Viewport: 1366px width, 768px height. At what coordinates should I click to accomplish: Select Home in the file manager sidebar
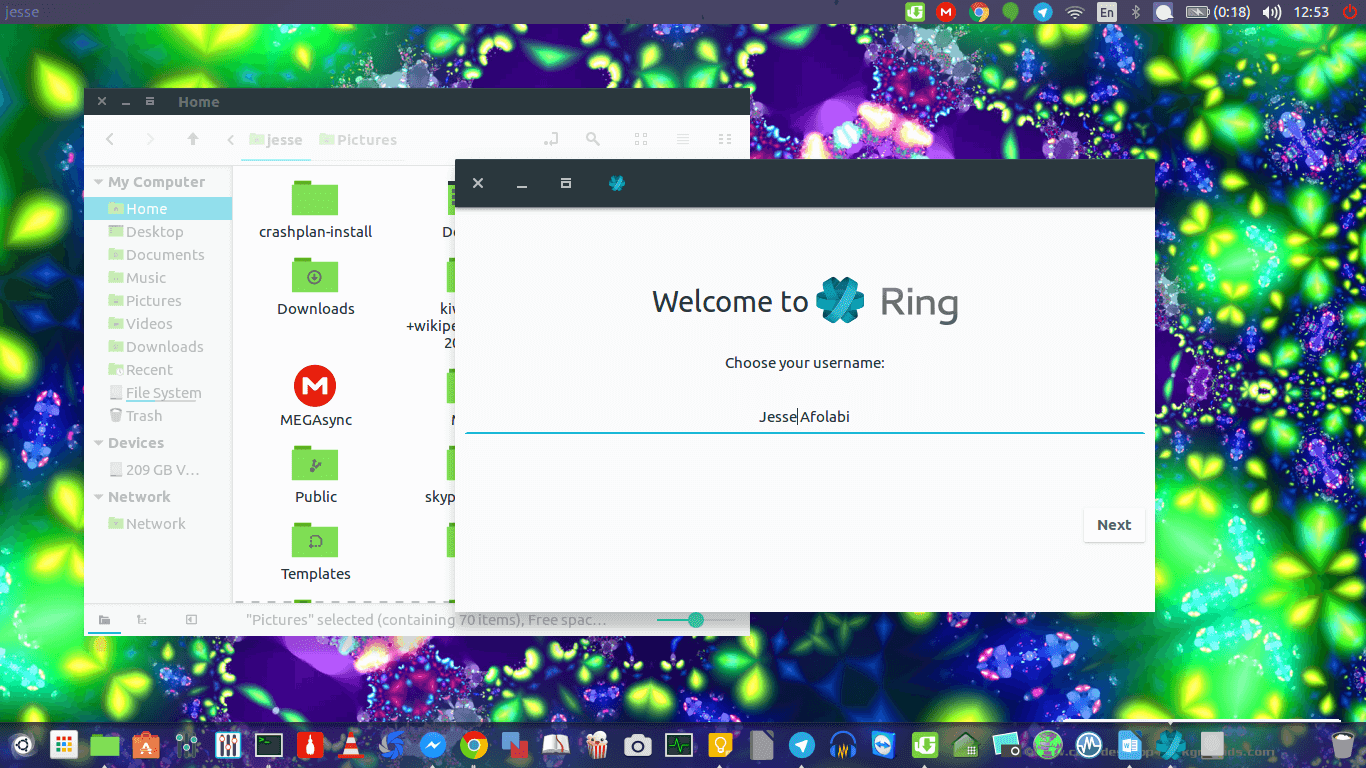tap(158, 209)
